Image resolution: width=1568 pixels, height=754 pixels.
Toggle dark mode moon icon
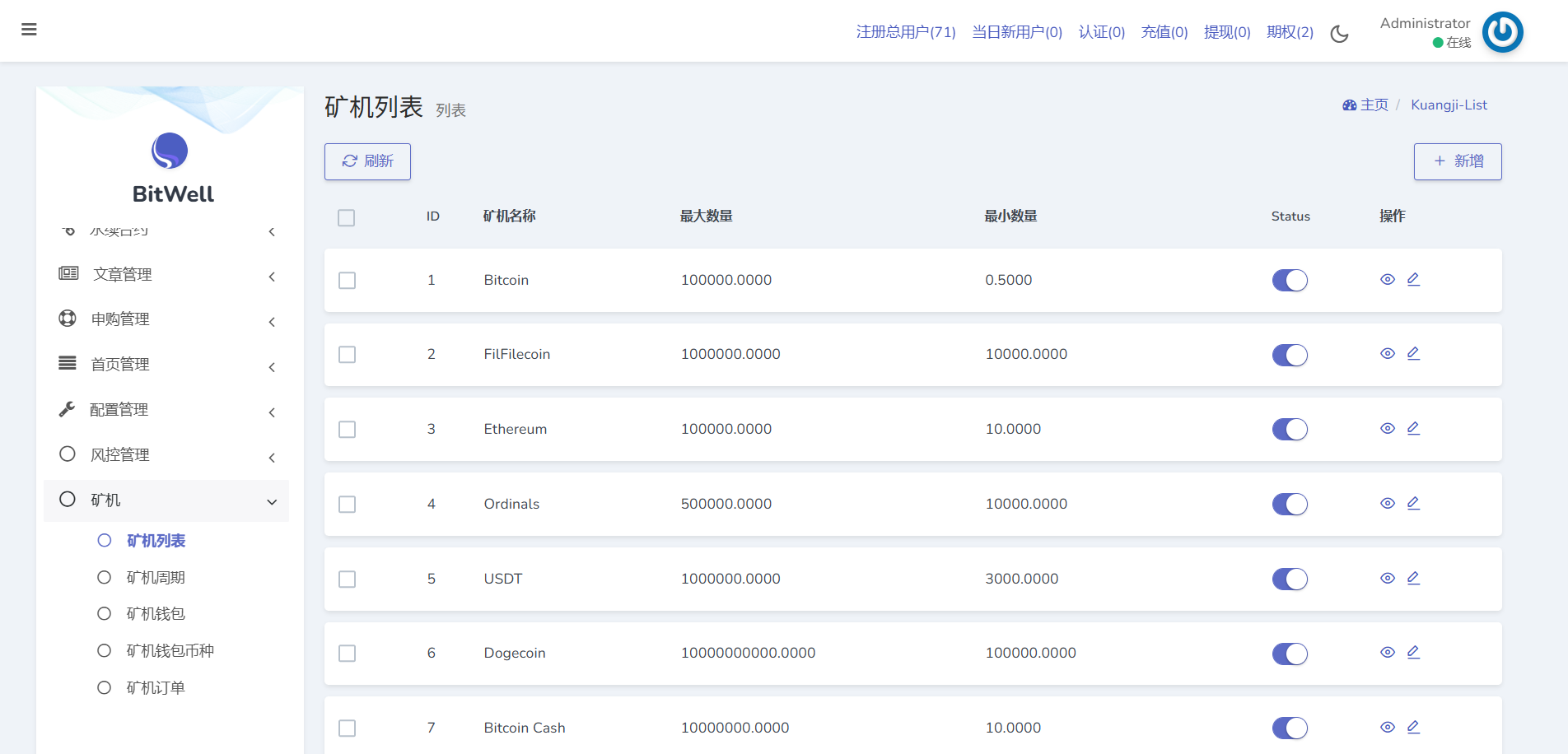(1340, 34)
